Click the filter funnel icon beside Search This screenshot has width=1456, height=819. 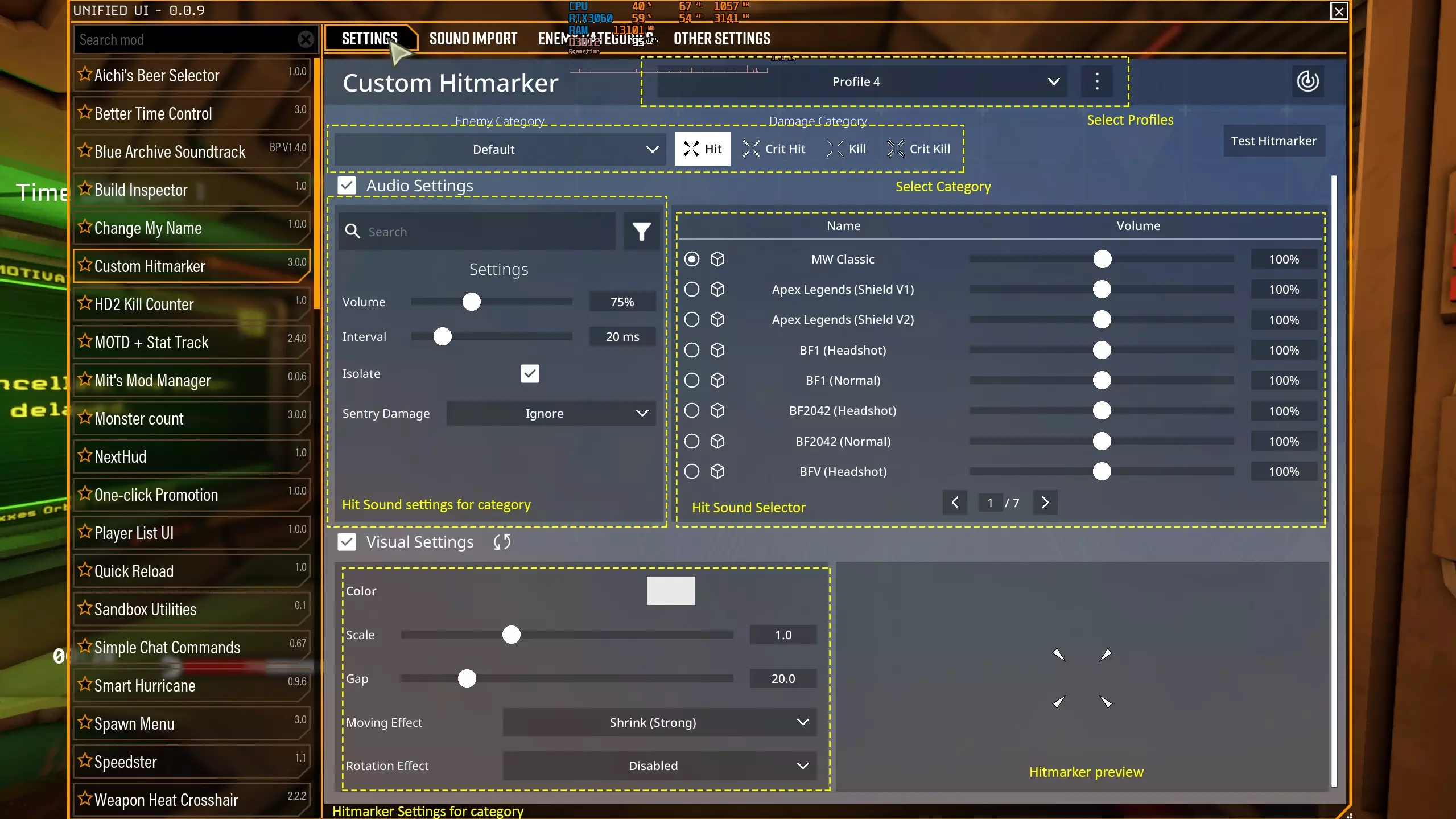coord(641,231)
